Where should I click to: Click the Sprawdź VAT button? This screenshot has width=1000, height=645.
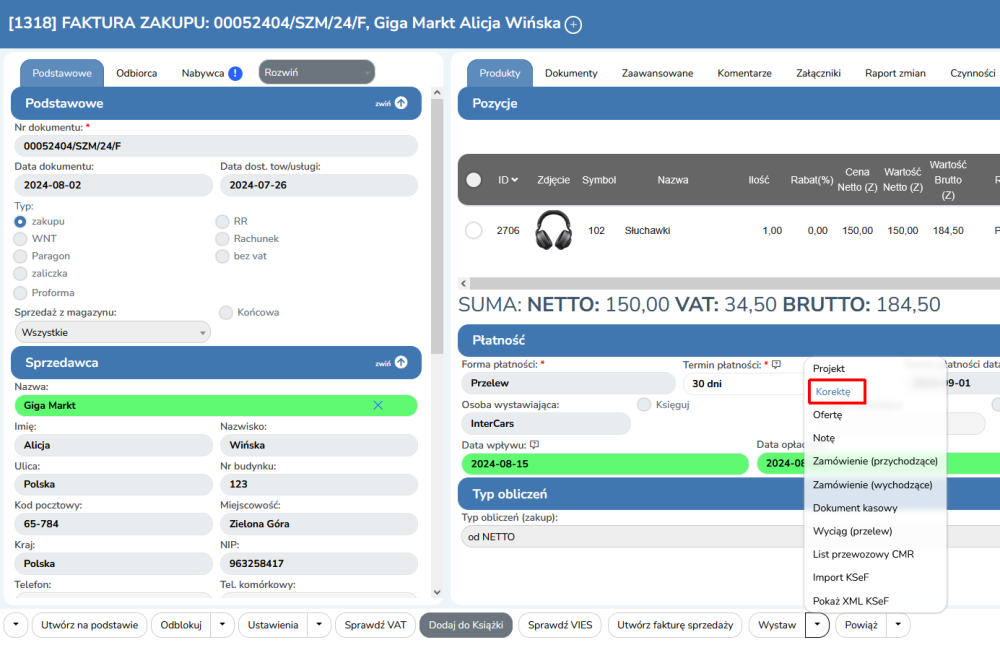tap(375, 625)
